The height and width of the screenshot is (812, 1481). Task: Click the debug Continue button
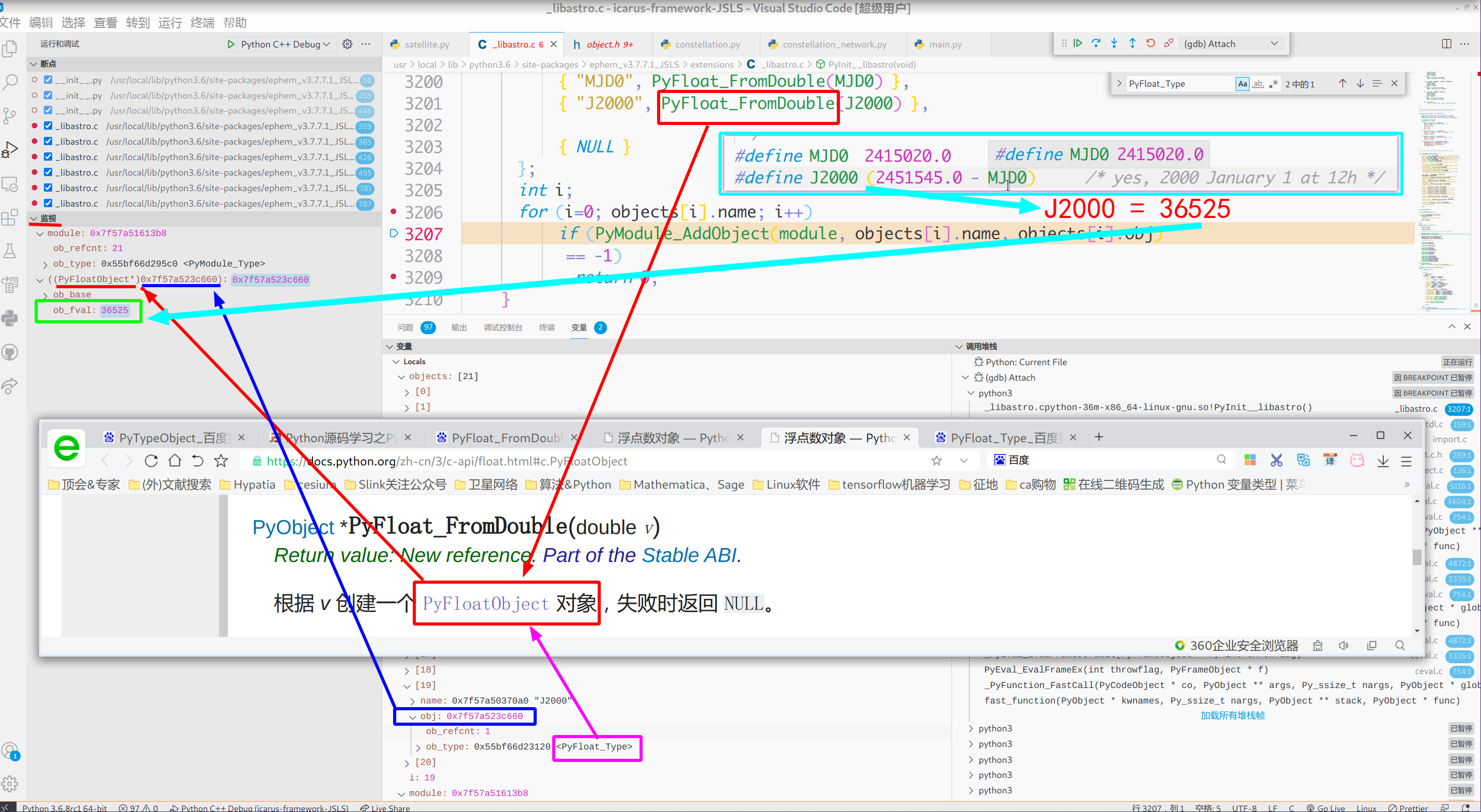click(1078, 44)
